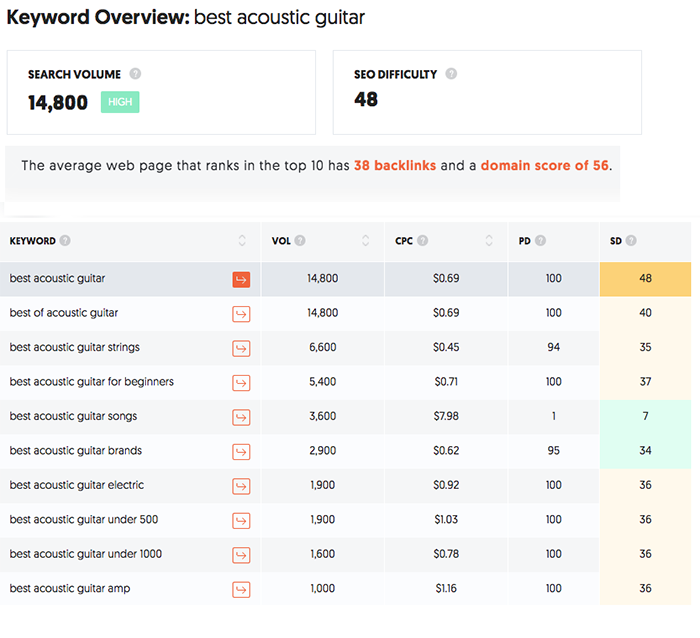The width and height of the screenshot is (700, 638).
Task: Click help icon next to SEO Difficulty
Action: (451, 74)
